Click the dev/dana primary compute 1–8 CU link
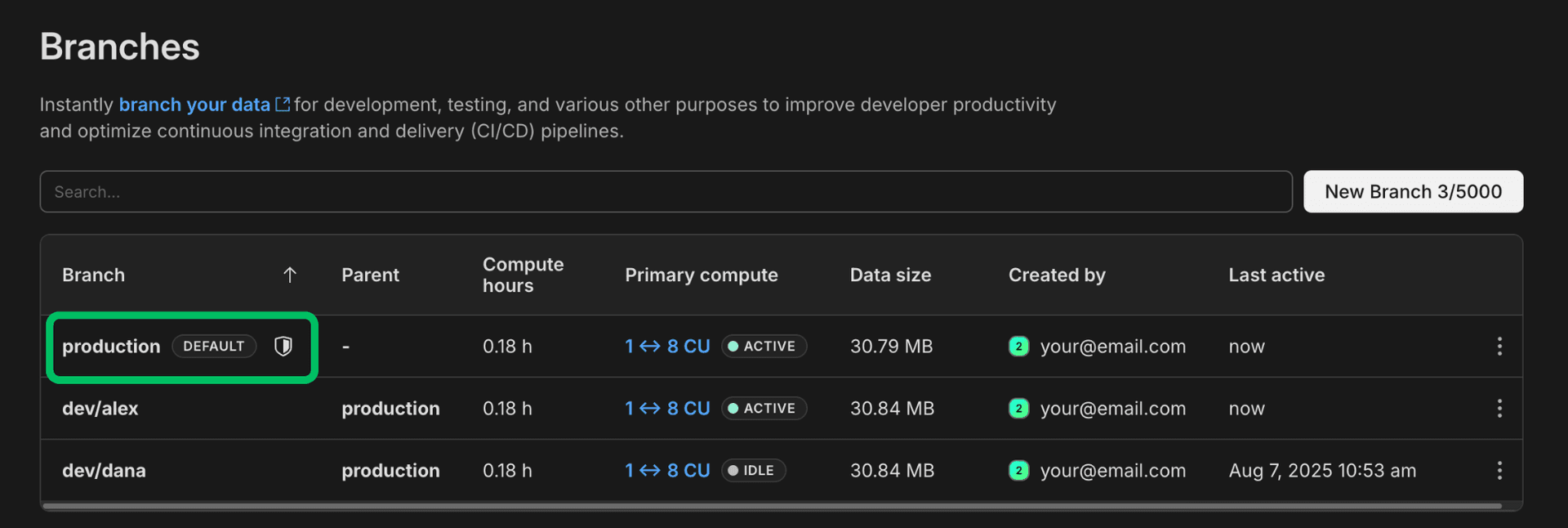 (x=667, y=471)
